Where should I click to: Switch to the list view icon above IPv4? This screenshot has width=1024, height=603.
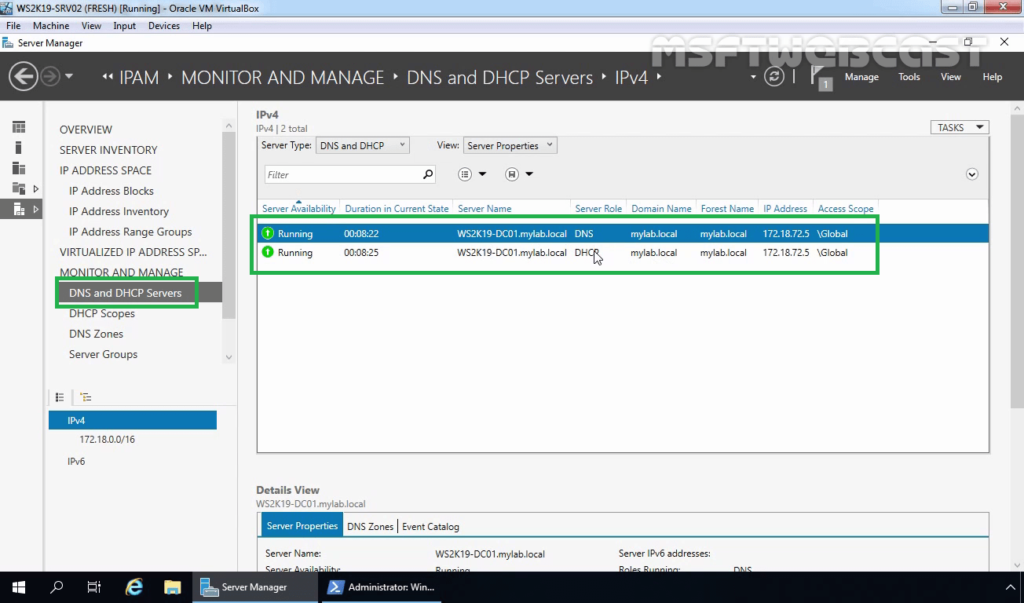[59, 397]
